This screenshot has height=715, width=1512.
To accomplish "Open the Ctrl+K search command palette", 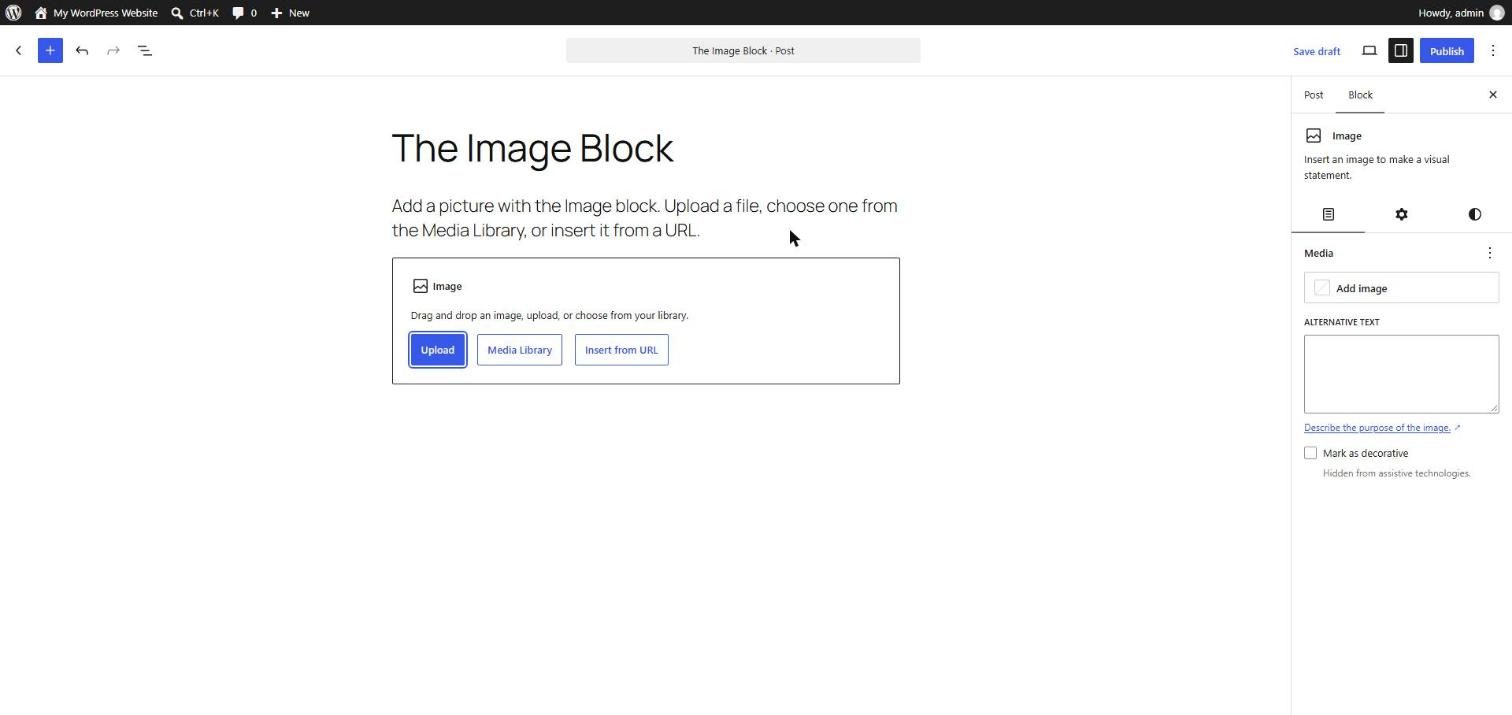I will pos(194,13).
